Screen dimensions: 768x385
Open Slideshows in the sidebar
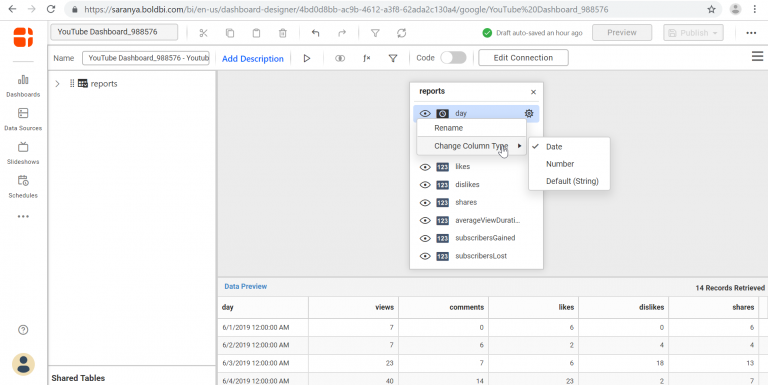pyautogui.click(x=23, y=153)
